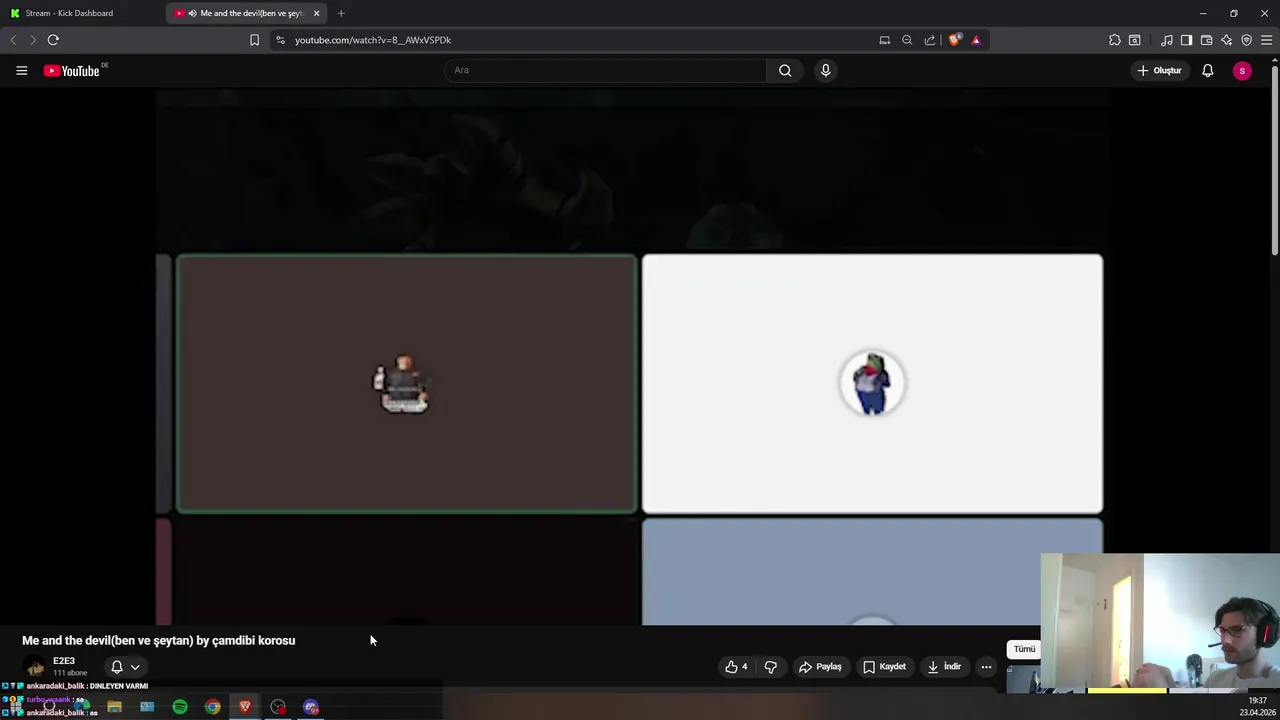Click the YouTube search magnifier button
The height and width of the screenshot is (720, 1280).
pos(785,70)
